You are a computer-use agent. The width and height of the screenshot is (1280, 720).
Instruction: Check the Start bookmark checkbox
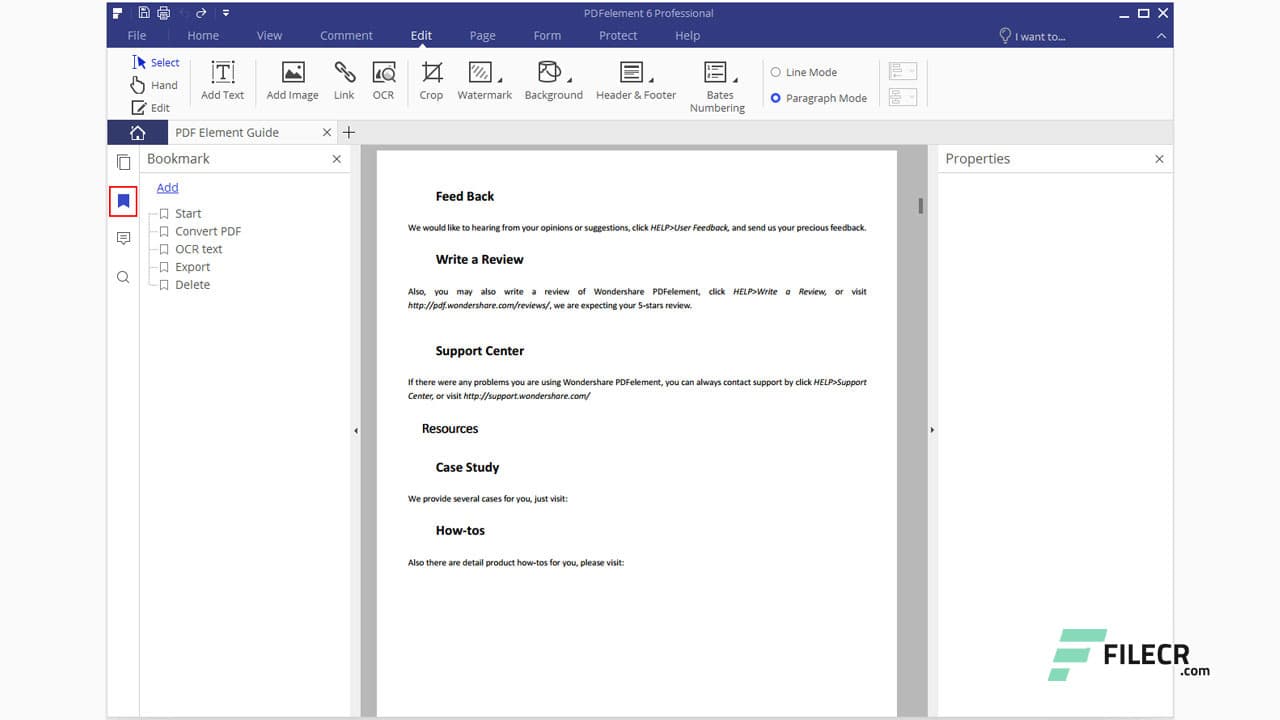163,213
